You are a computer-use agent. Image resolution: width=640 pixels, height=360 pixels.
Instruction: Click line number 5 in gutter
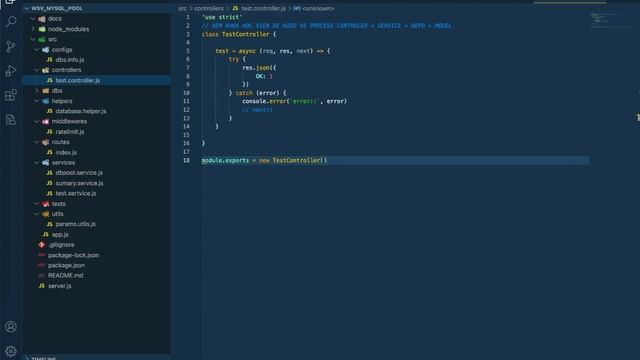(x=188, y=51)
